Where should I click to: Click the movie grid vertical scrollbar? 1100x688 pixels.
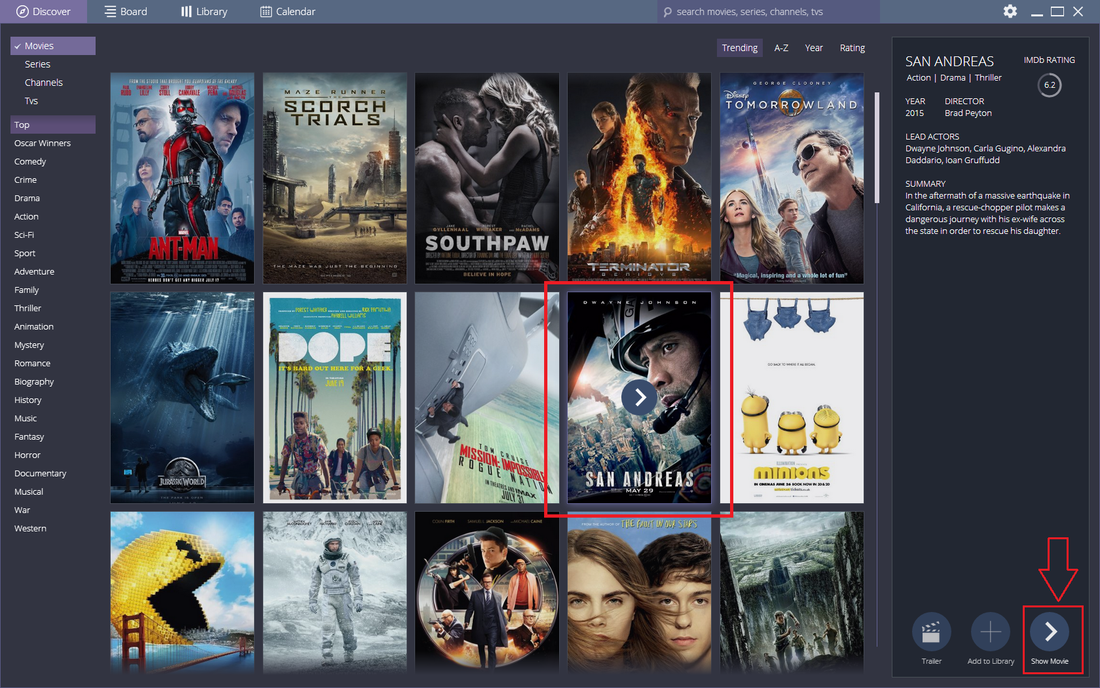(x=877, y=148)
